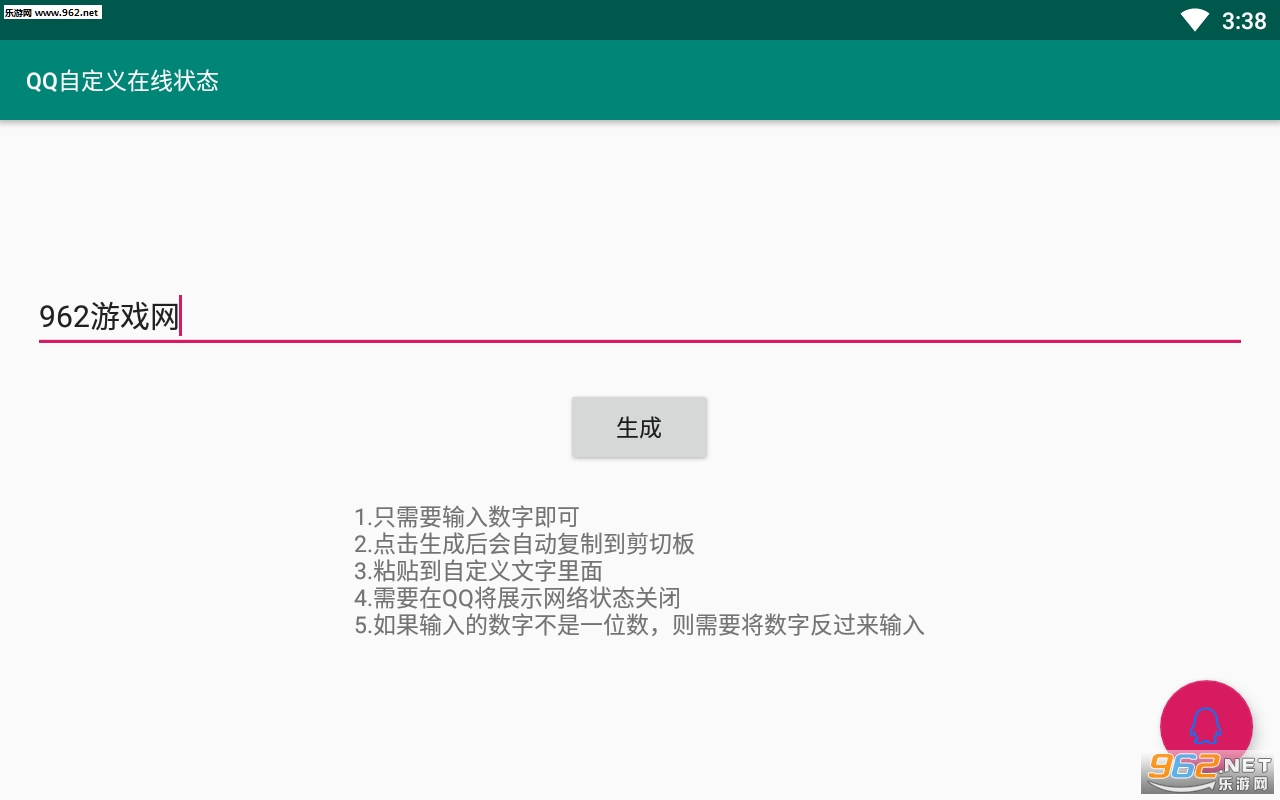
Task: Place cursor after 网 in the input field
Action: 179,317
